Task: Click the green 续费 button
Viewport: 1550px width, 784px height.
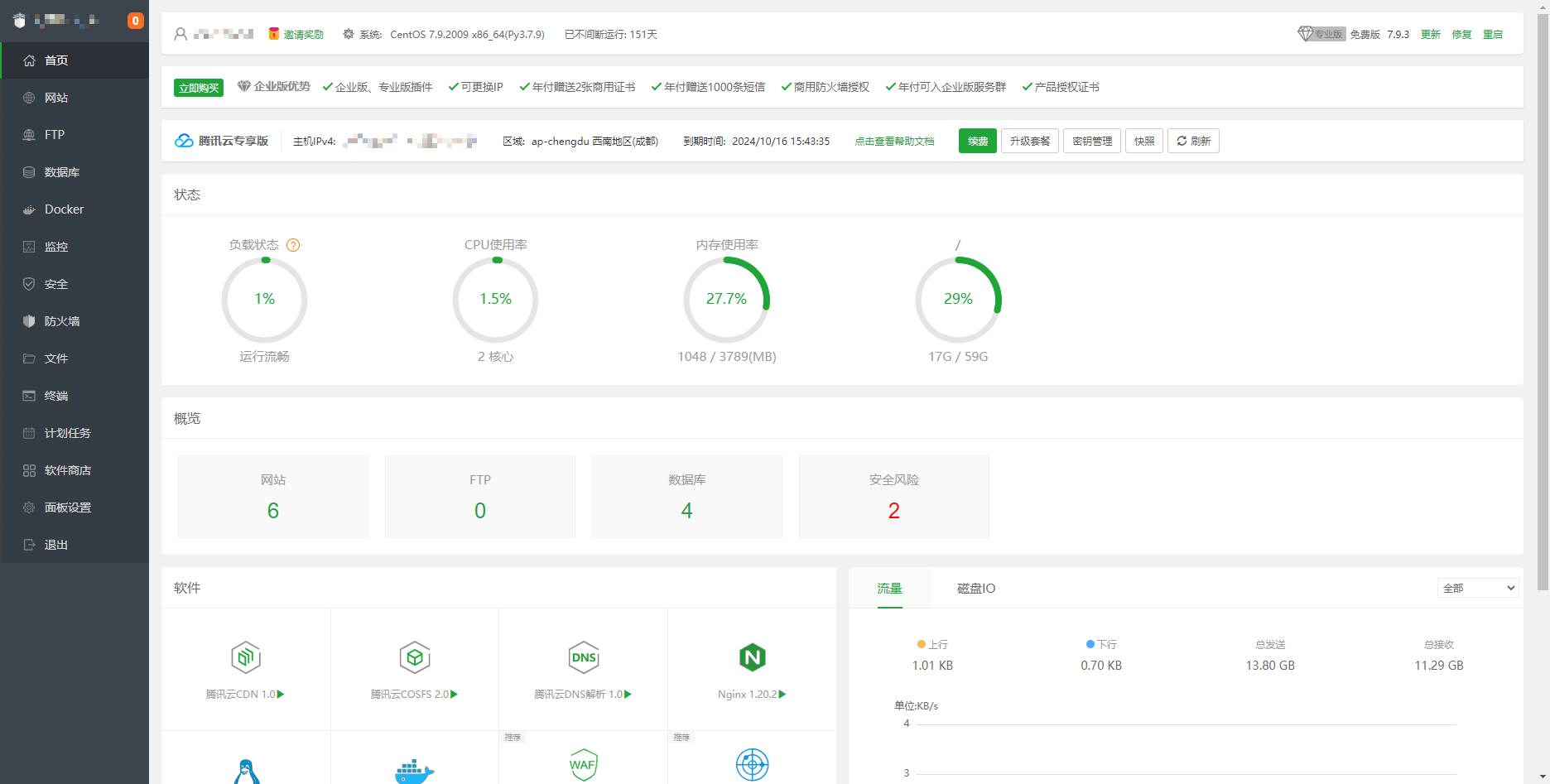Action: coord(978,141)
